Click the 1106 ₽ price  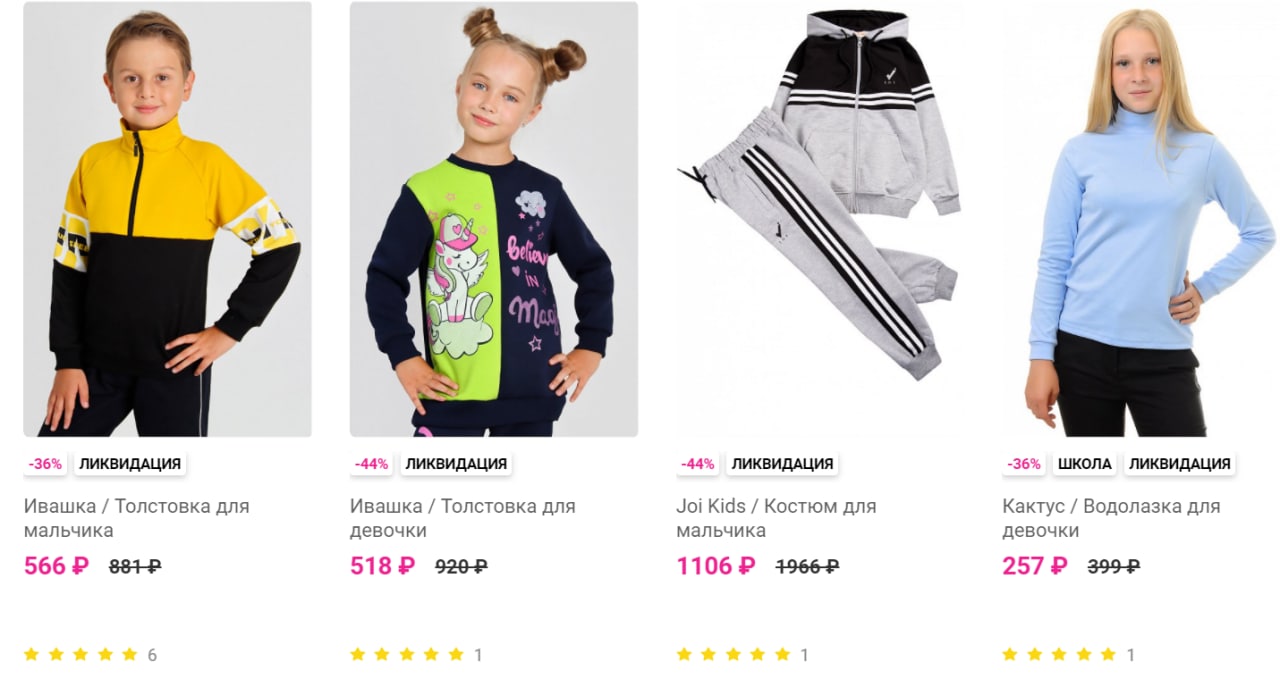[x=716, y=566]
